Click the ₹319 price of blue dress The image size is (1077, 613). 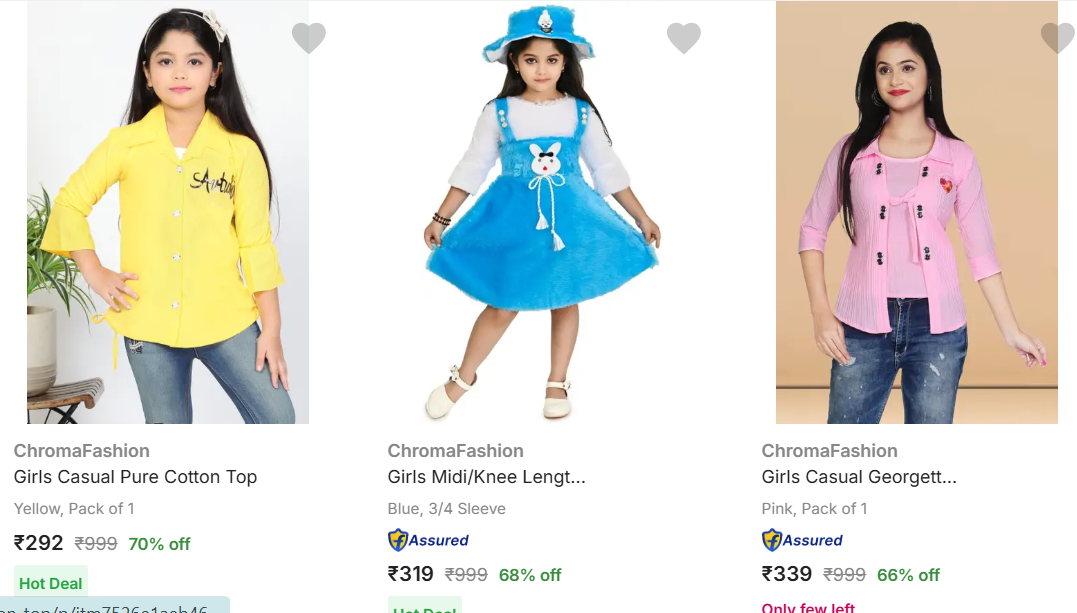(x=411, y=574)
